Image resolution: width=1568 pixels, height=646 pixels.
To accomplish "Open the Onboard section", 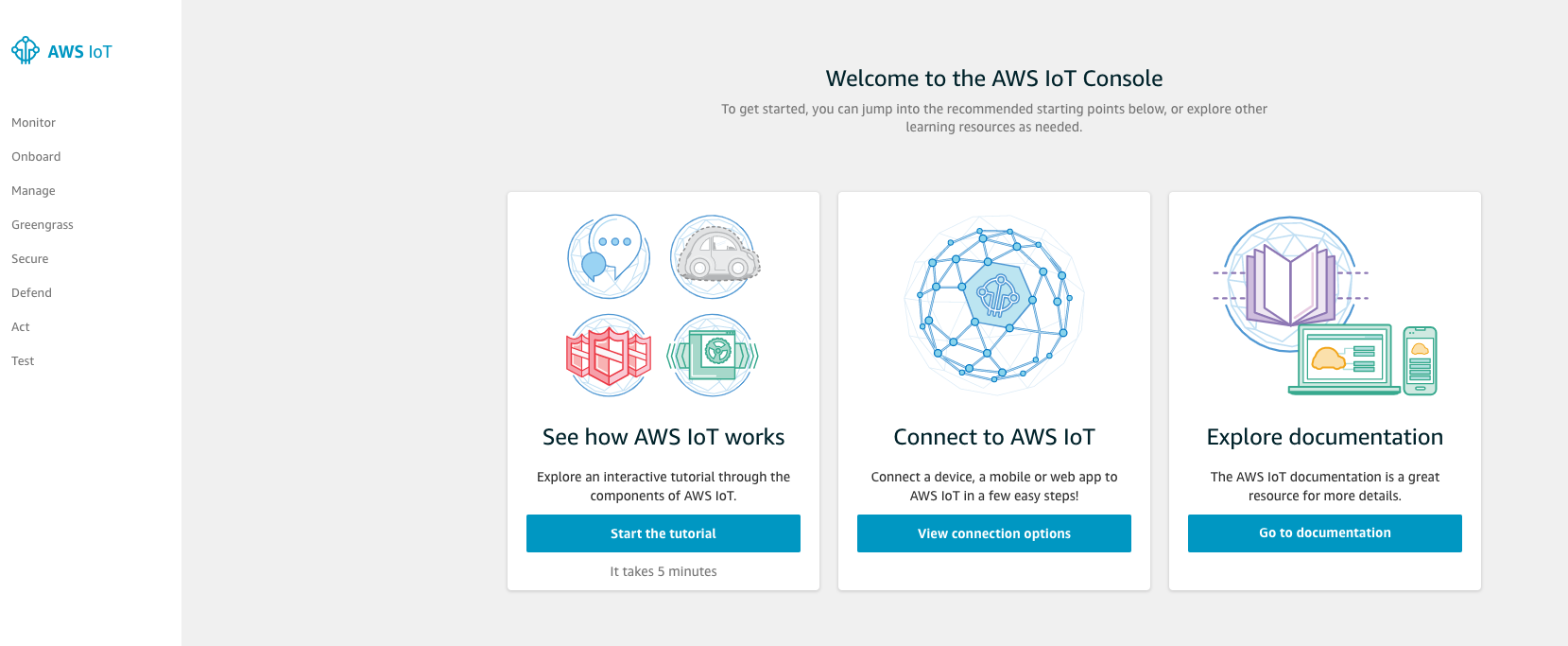I will [36, 157].
